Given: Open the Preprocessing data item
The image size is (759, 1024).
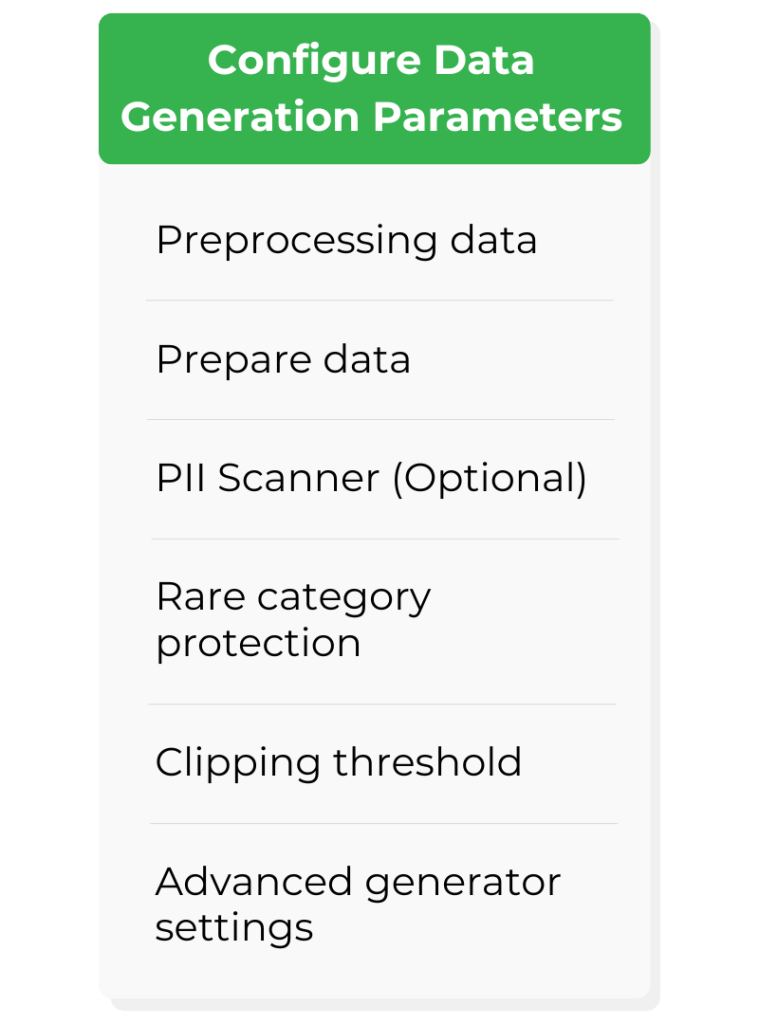Looking at the screenshot, I should (x=346, y=240).
